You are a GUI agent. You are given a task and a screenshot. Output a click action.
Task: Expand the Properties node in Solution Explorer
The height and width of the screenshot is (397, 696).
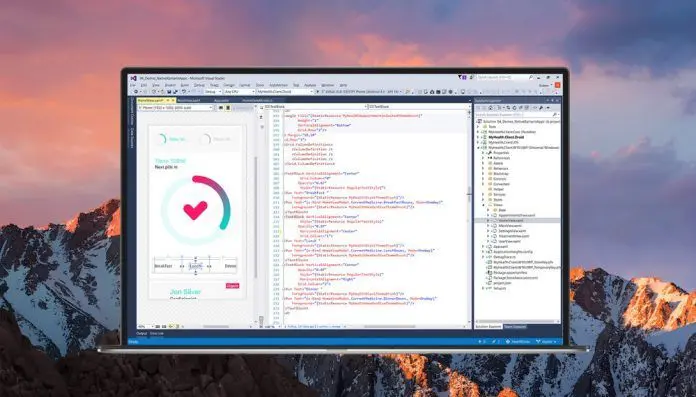(x=483, y=152)
